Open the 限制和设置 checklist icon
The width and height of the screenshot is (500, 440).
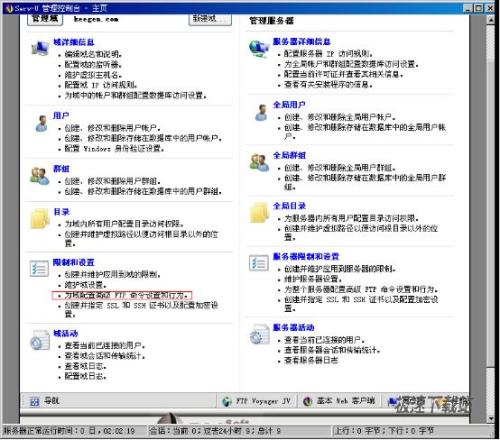click(x=39, y=268)
